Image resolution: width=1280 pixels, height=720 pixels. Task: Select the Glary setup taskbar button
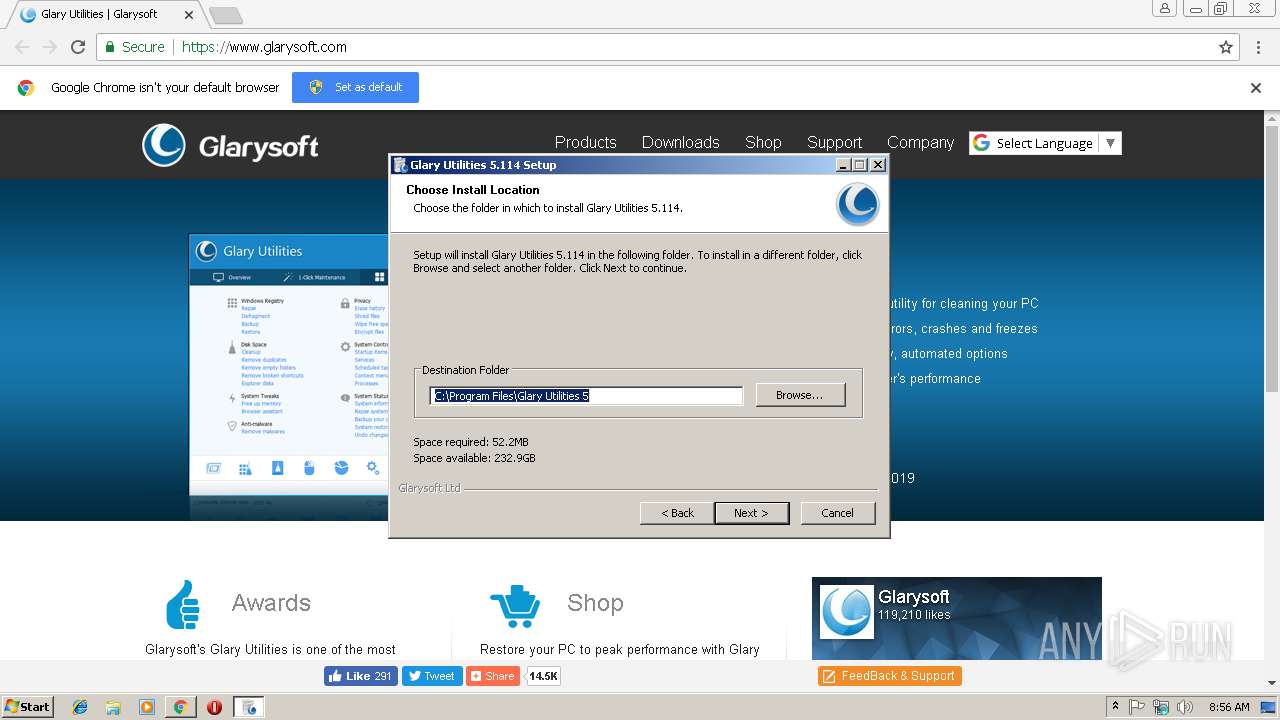[x=249, y=707]
